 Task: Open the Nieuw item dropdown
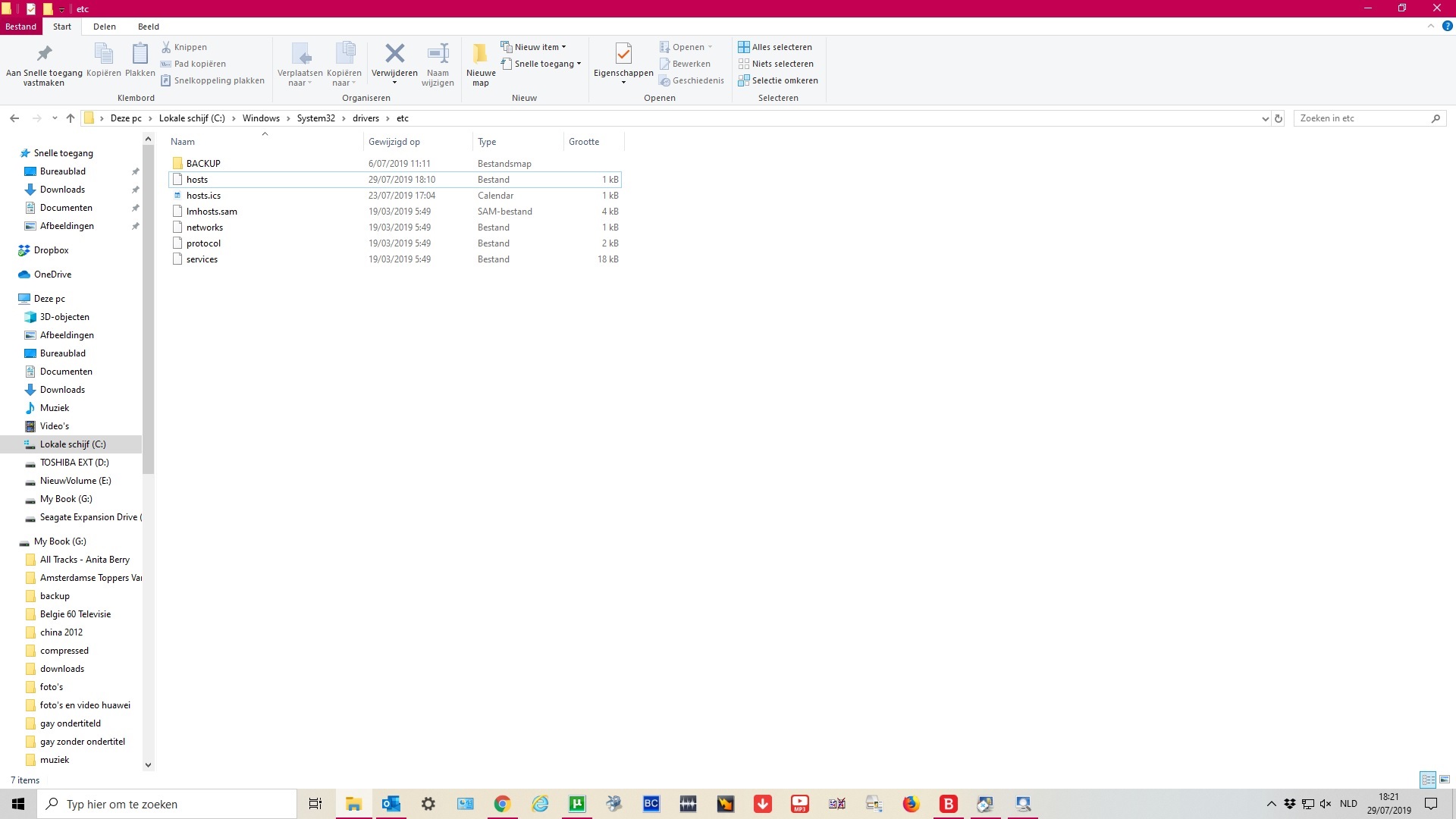tap(534, 47)
